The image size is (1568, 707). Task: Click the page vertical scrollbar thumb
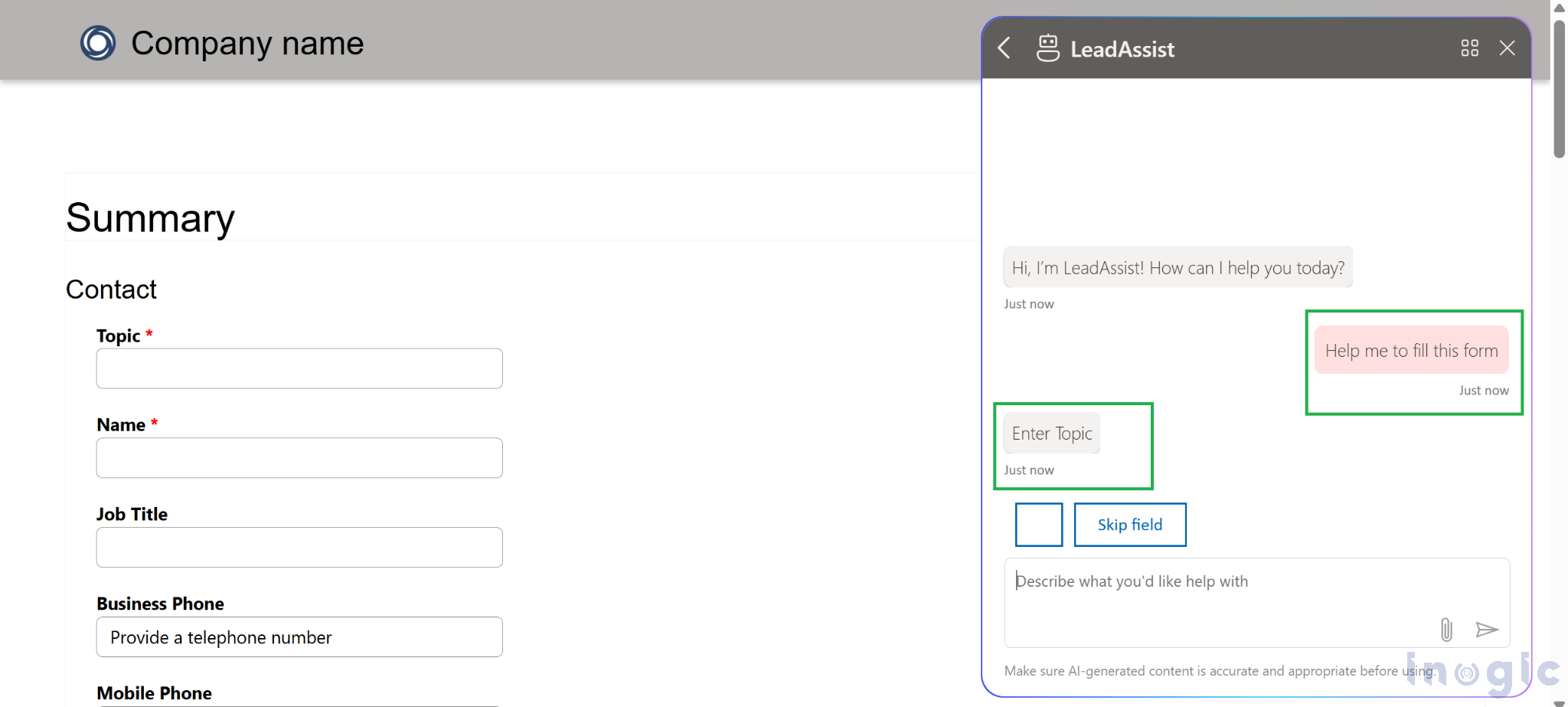pyautogui.click(x=1559, y=88)
